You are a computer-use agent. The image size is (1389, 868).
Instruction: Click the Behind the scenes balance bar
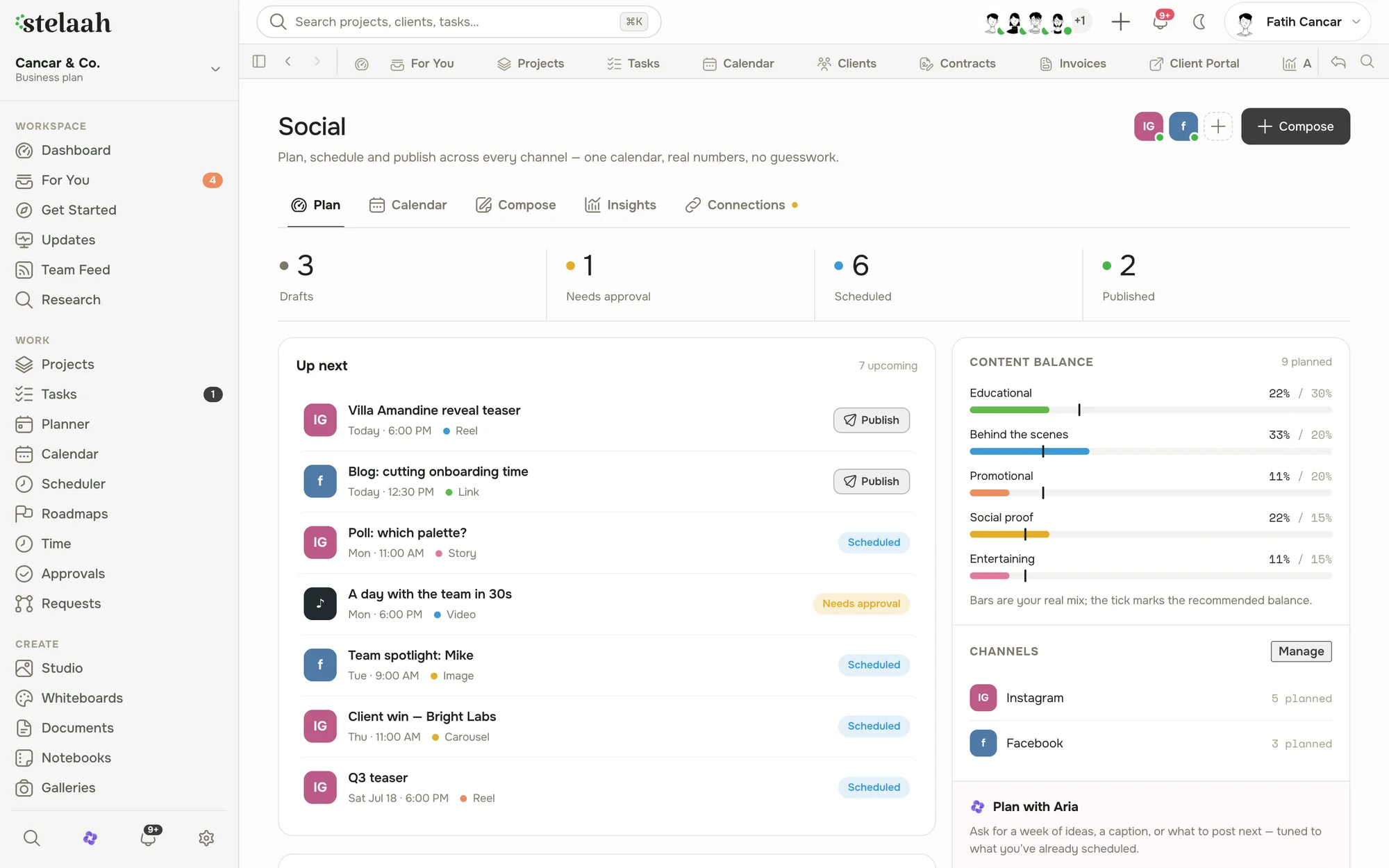(x=1150, y=451)
